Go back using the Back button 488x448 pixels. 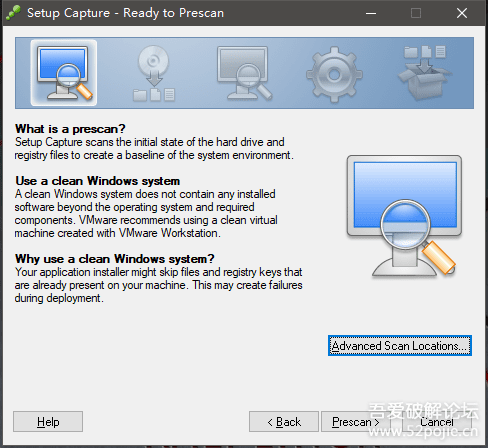pyautogui.click(x=284, y=422)
